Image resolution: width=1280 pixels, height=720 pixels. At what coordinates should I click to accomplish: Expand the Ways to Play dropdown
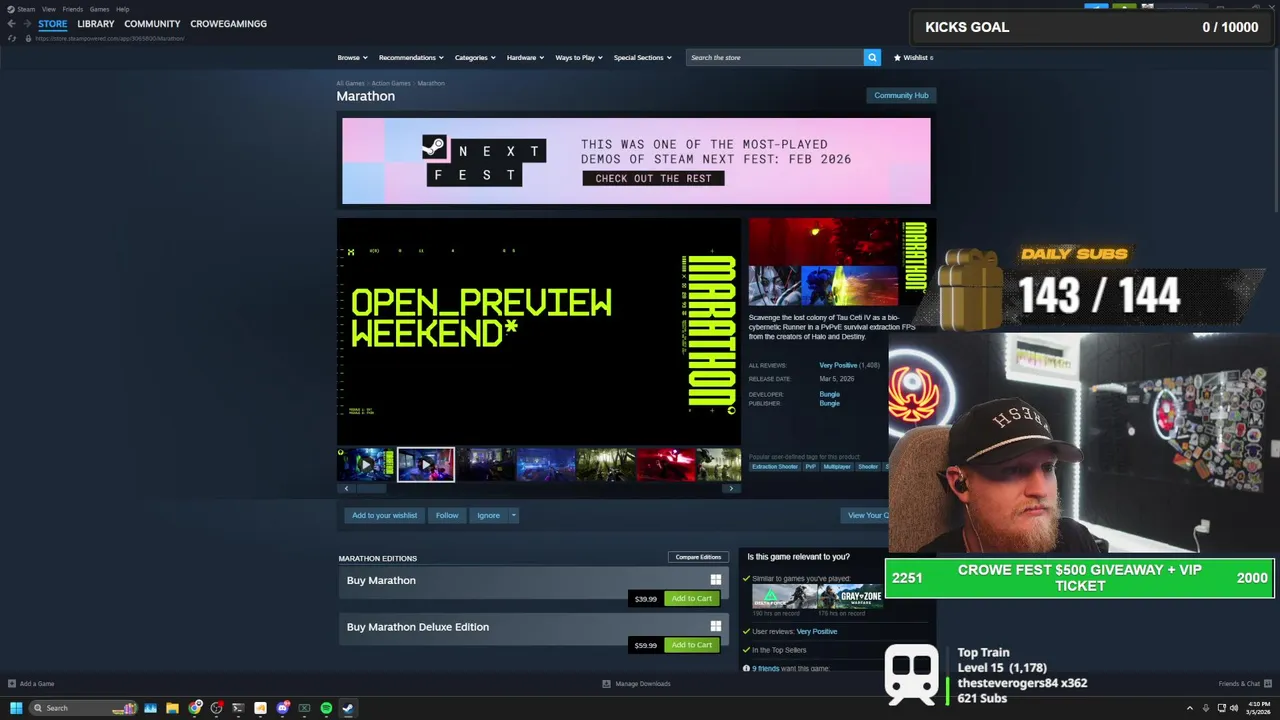(579, 58)
